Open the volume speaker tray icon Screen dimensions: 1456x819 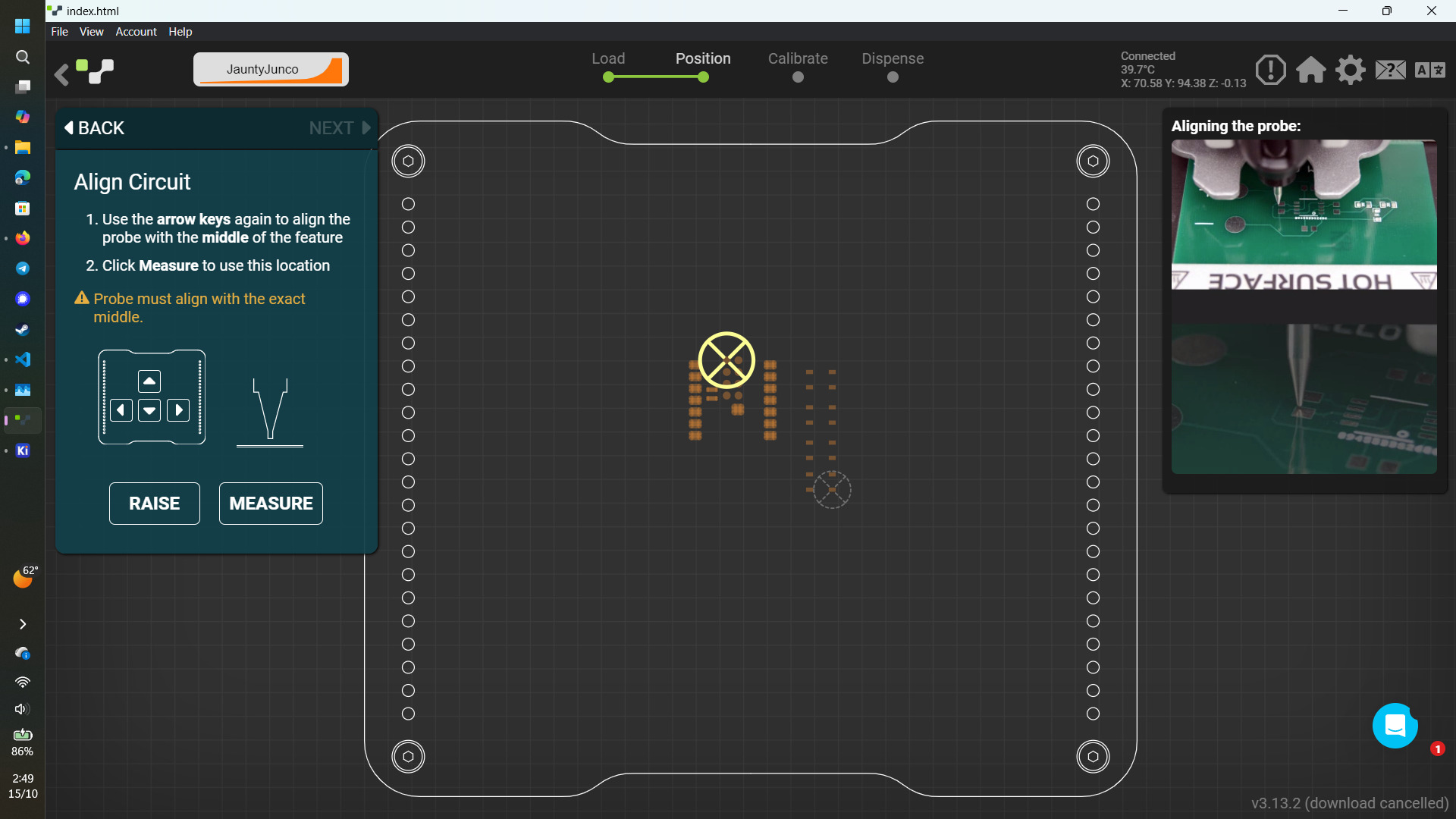tap(23, 709)
